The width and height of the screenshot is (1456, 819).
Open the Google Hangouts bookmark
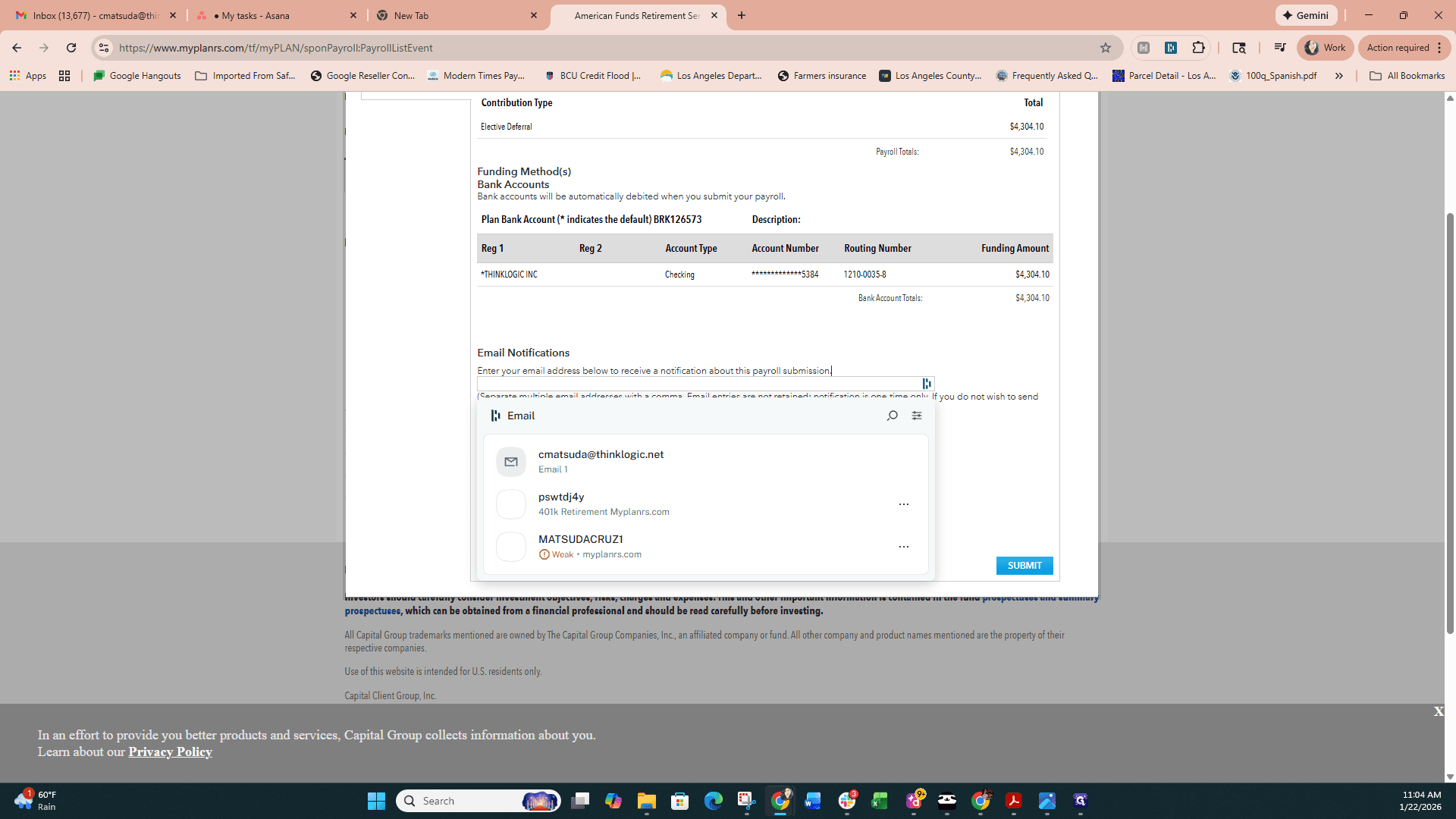(137, 76)
